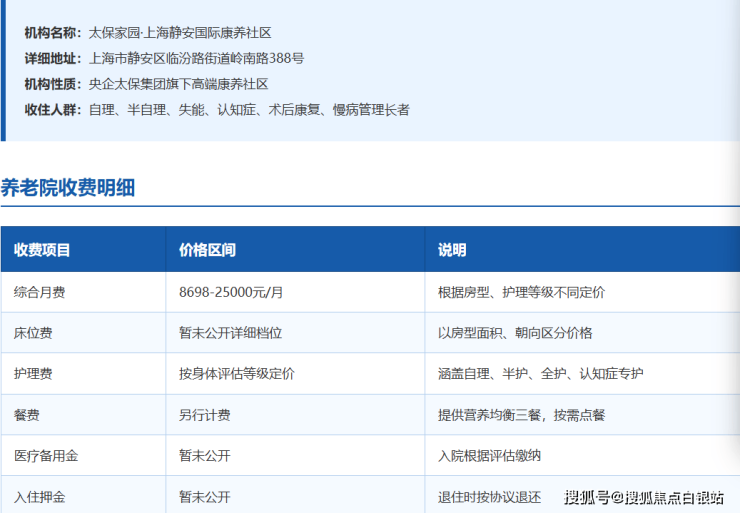Select text 央企太保集团旗下高端康养社区
This screenshot has width=740, height=513.
(178, 84)
